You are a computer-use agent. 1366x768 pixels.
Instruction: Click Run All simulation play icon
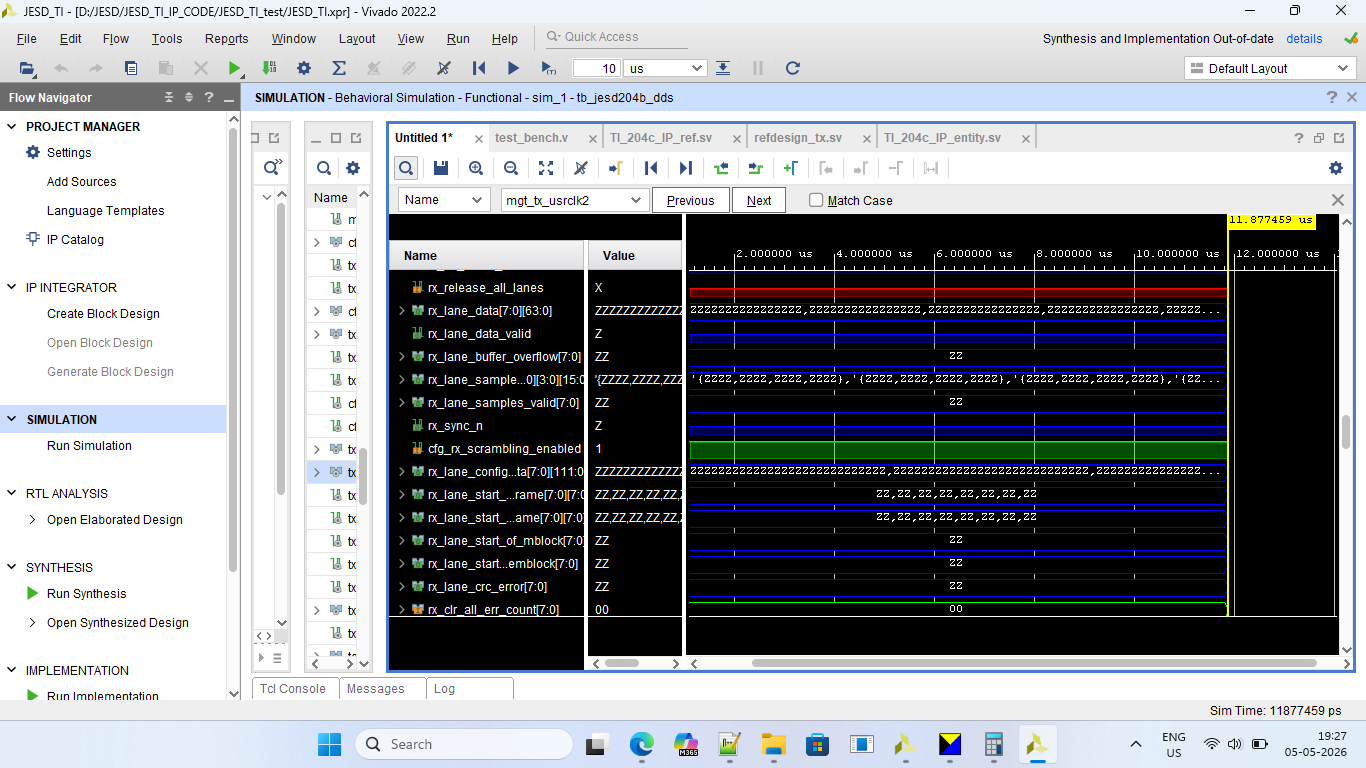[x=513, y=68]
